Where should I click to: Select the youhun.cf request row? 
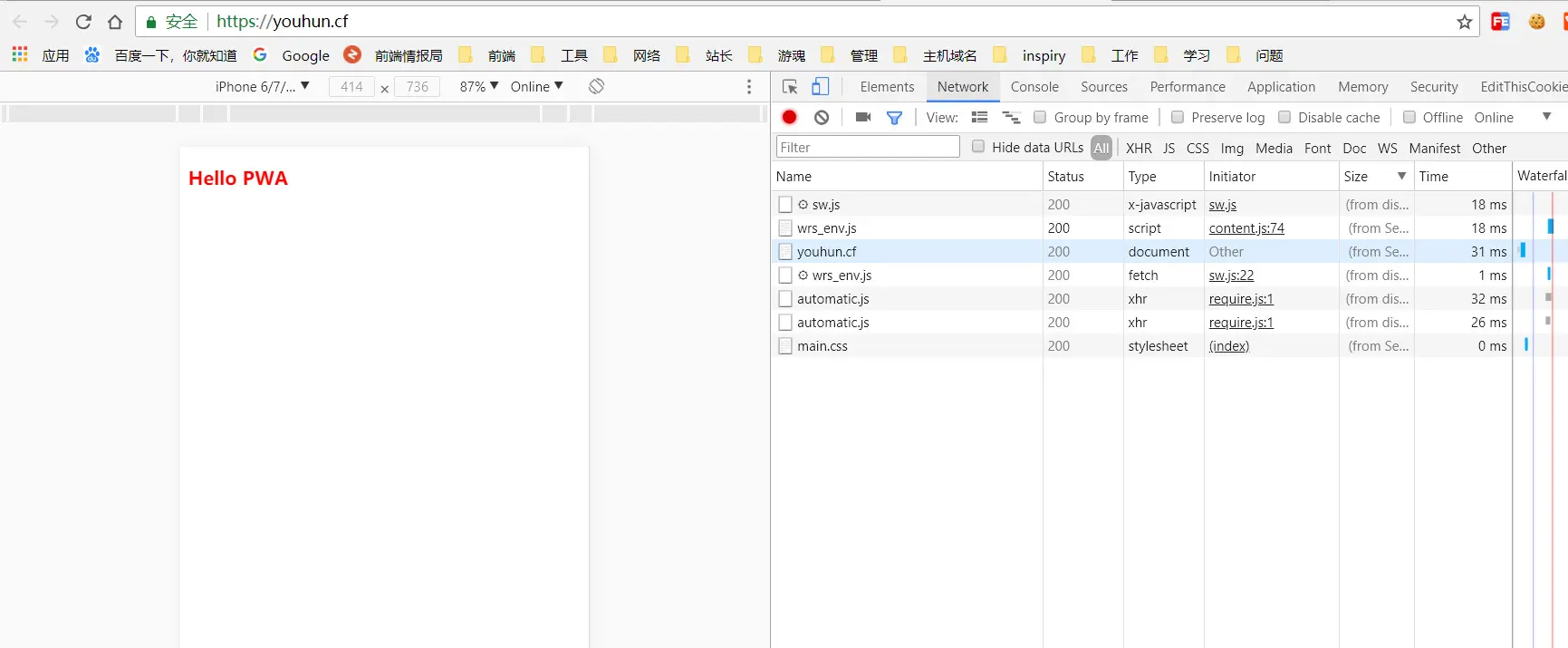coord(1142,252)
